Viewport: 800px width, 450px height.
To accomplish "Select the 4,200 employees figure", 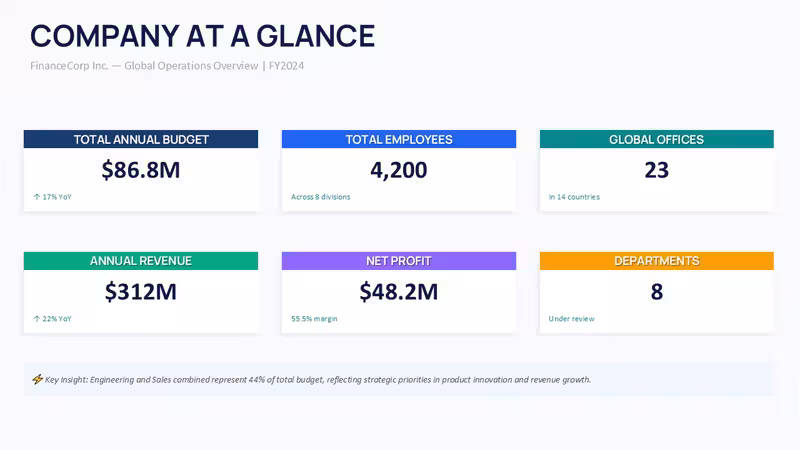I will 399,170.
